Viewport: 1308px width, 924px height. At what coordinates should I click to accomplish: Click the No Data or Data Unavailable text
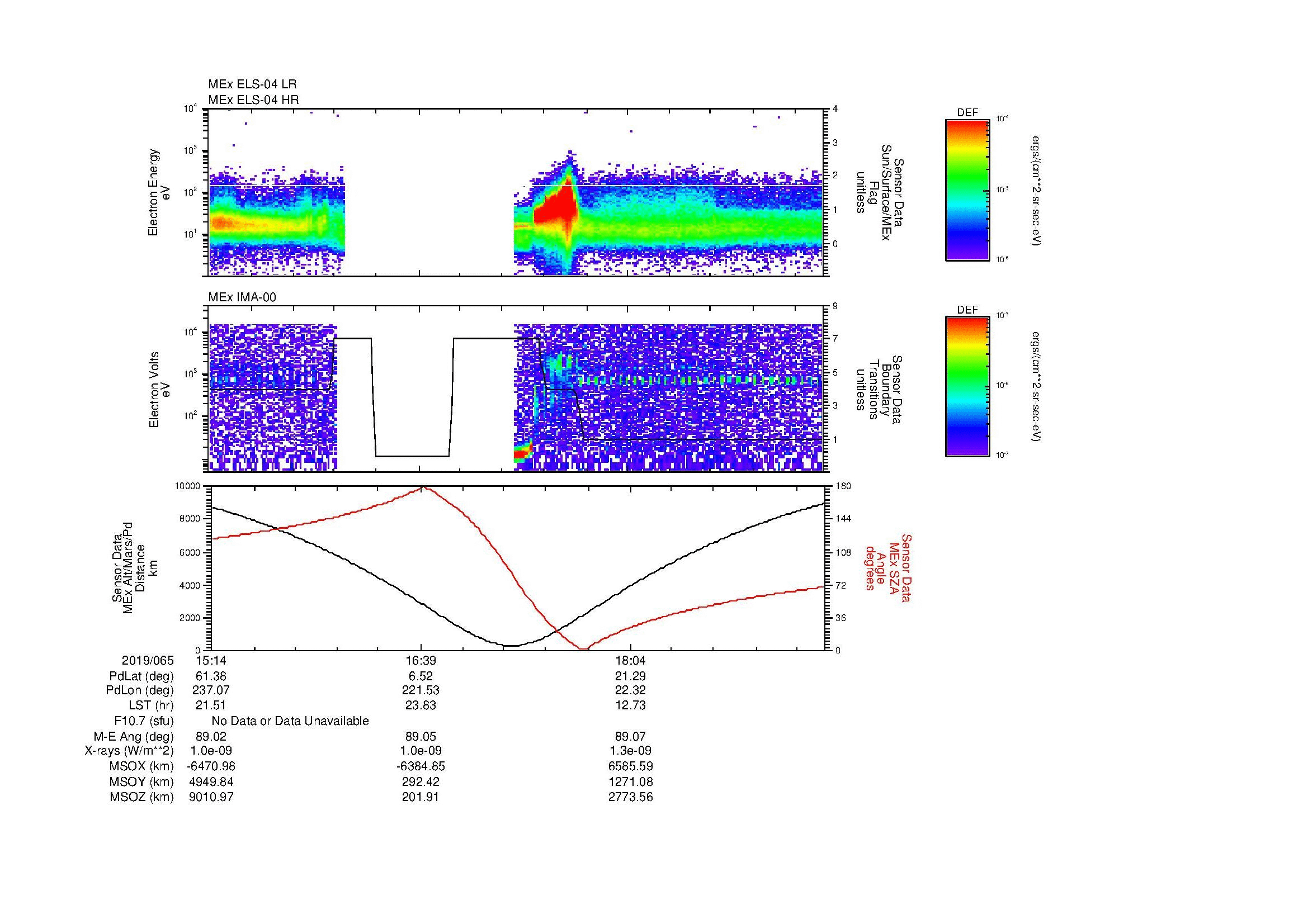[290, 721]
